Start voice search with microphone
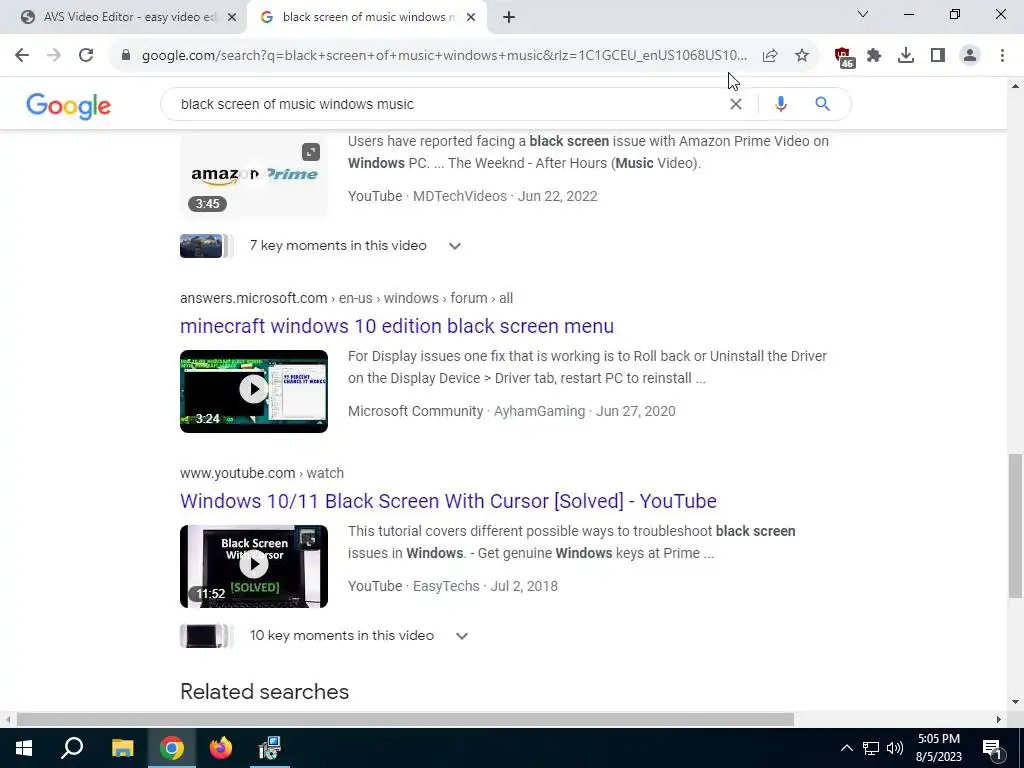The height and width of the screenshot is (768, 1024). 780,104
